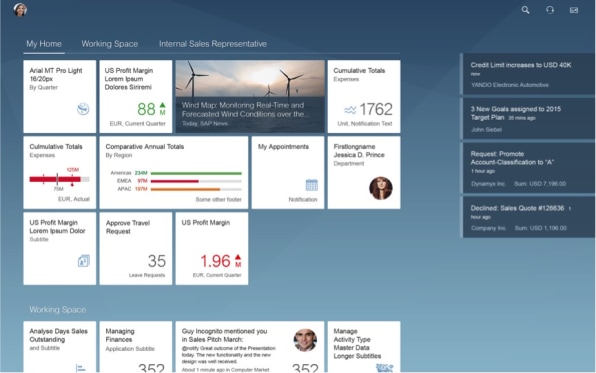Click the wave icon beside 1762
This screenshot has width=596, height=373.
click(350, 110)
